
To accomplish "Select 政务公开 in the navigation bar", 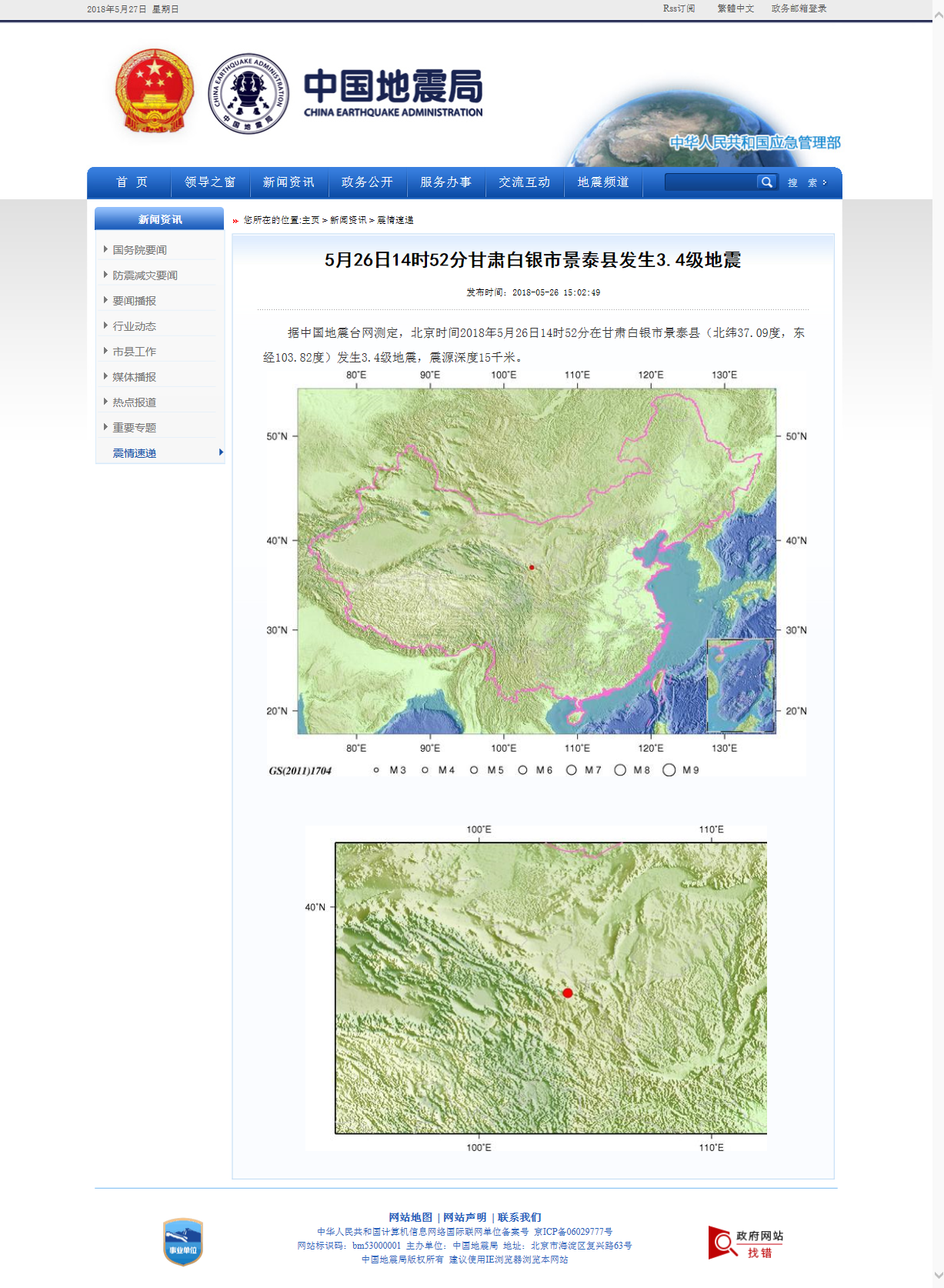I will coord(367,182).
